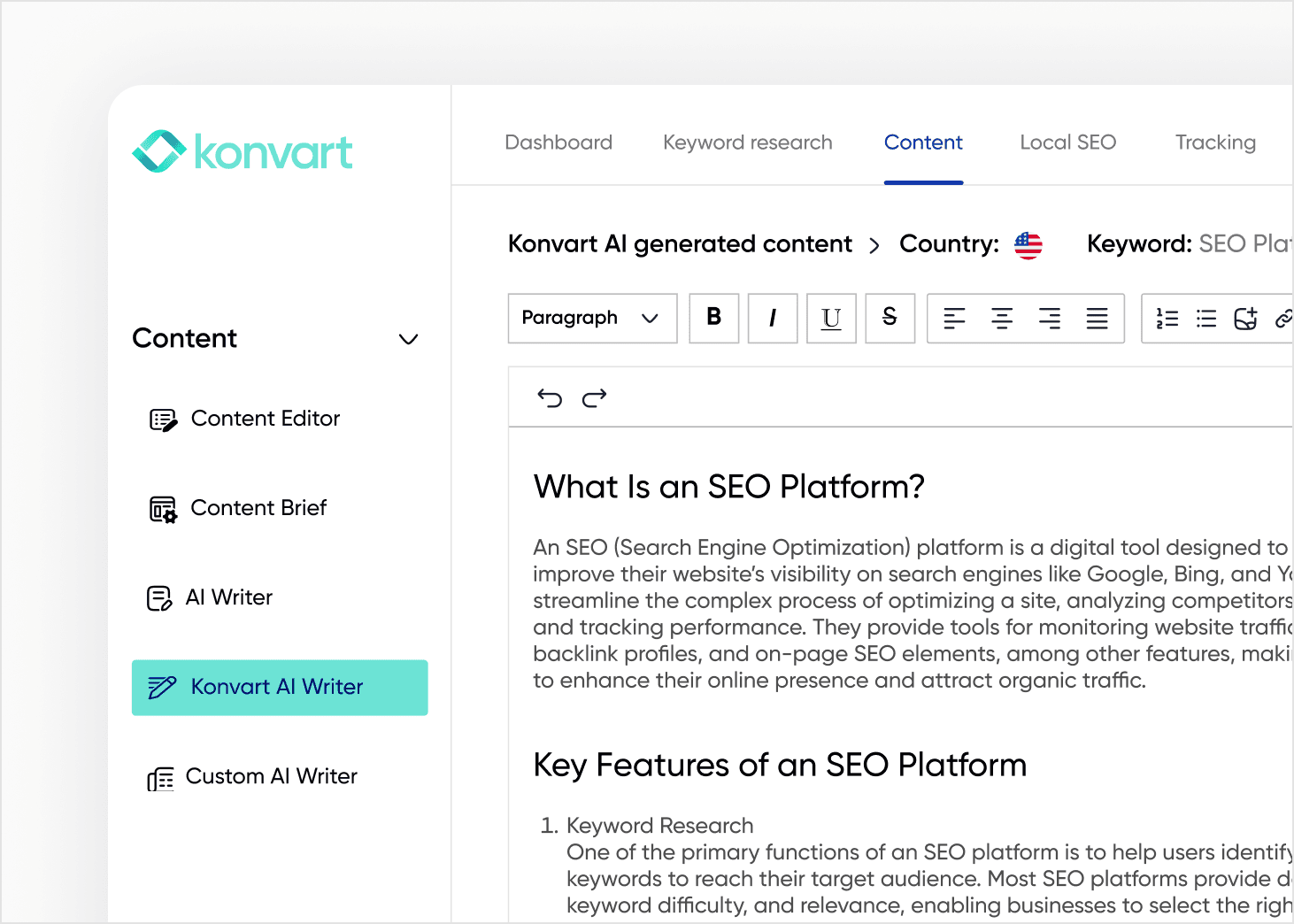Viewport: 1294px width, 924px height.
Task: Collapse the Content sidebar section
Action: (x=408, y=339)
